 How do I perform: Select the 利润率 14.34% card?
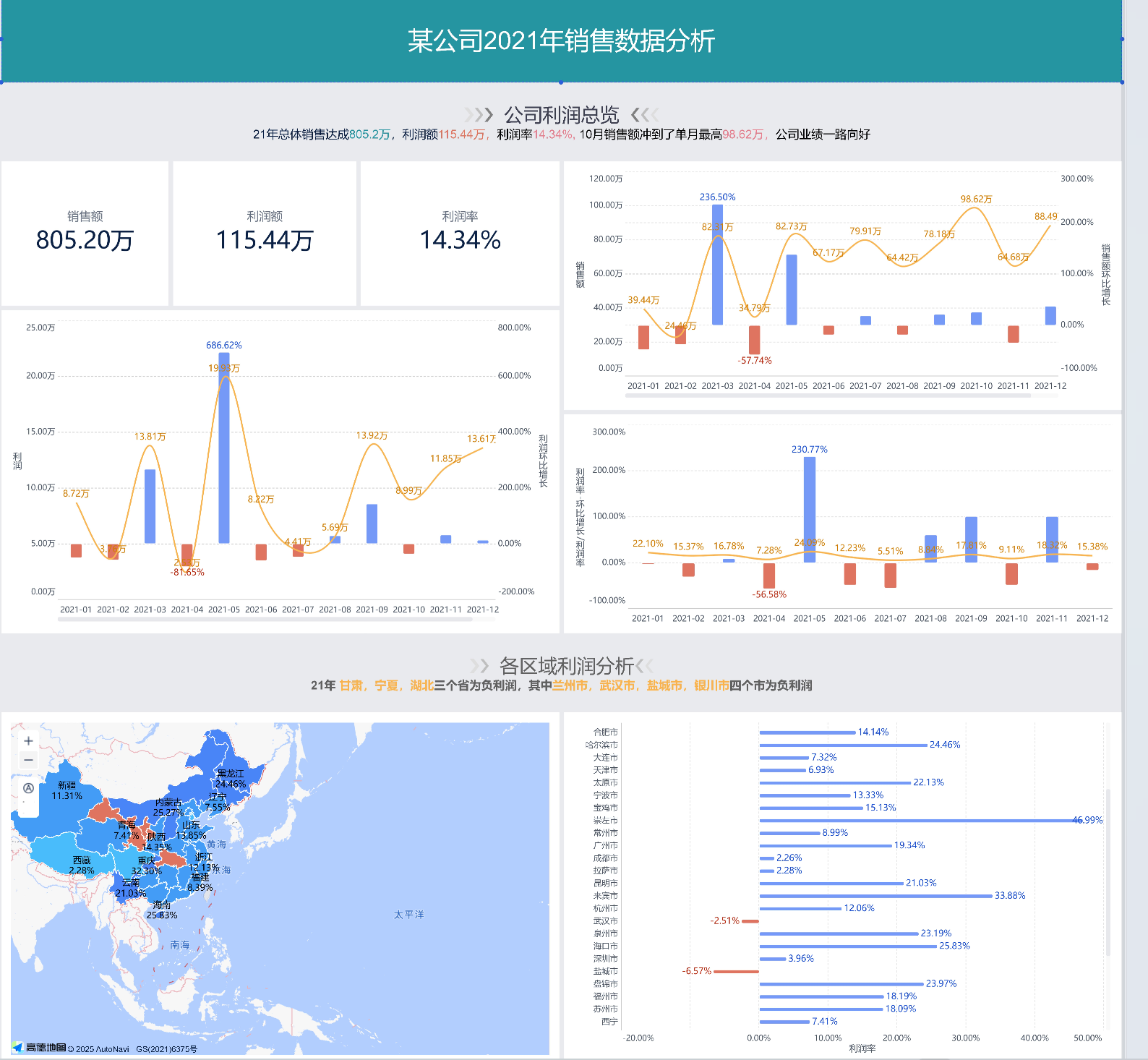(460, 233)
